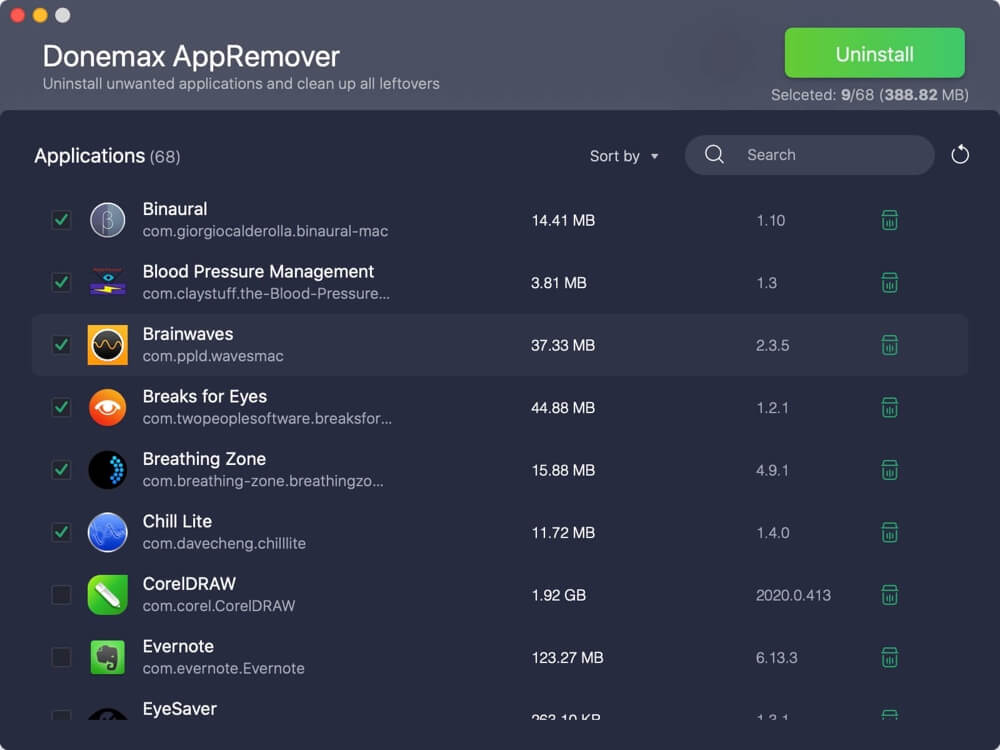Click the magnifying glass search icon
1000x750 pixels.
[x=714, y=155]
